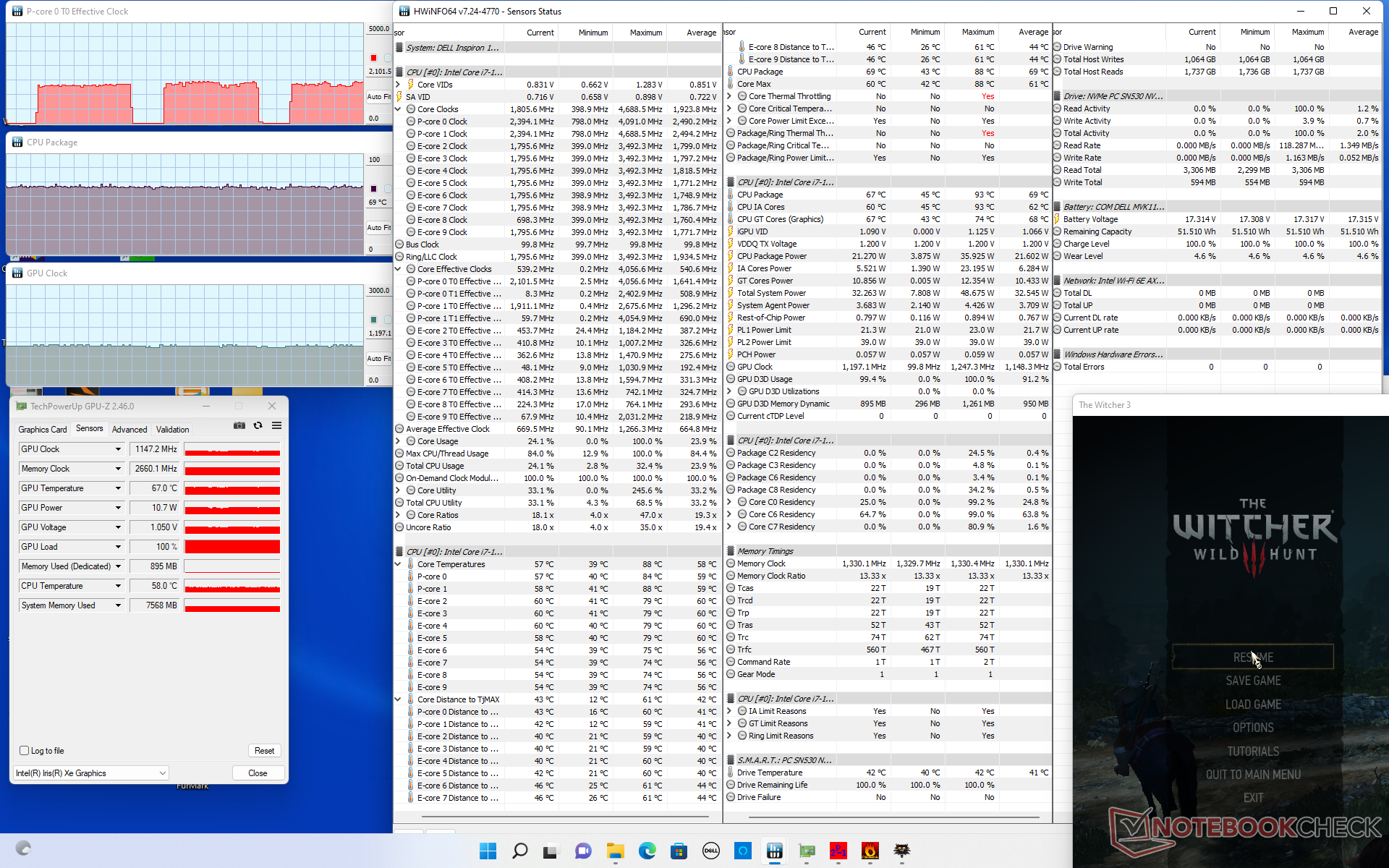Take a screenshot with GPU-Z camera icon
Screen dimensions: 1389x868
[x=239, y=425]
